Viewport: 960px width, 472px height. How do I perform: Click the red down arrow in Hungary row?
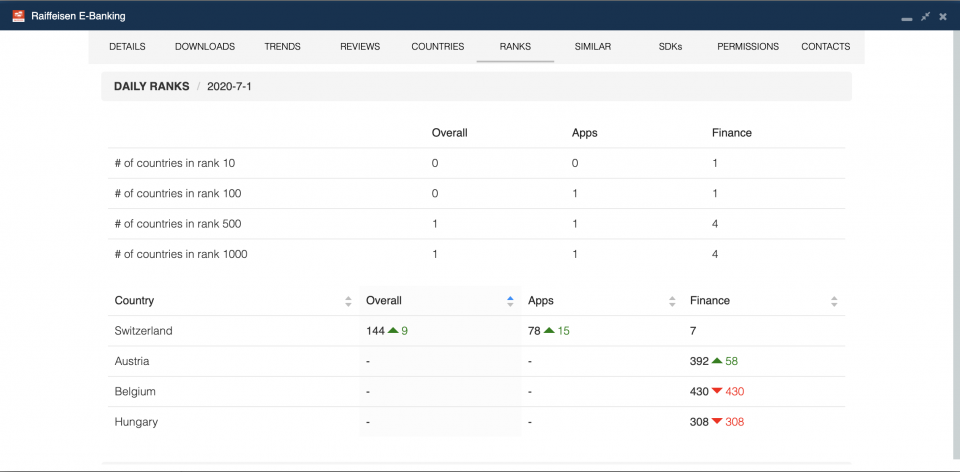[x=717, y=422]
